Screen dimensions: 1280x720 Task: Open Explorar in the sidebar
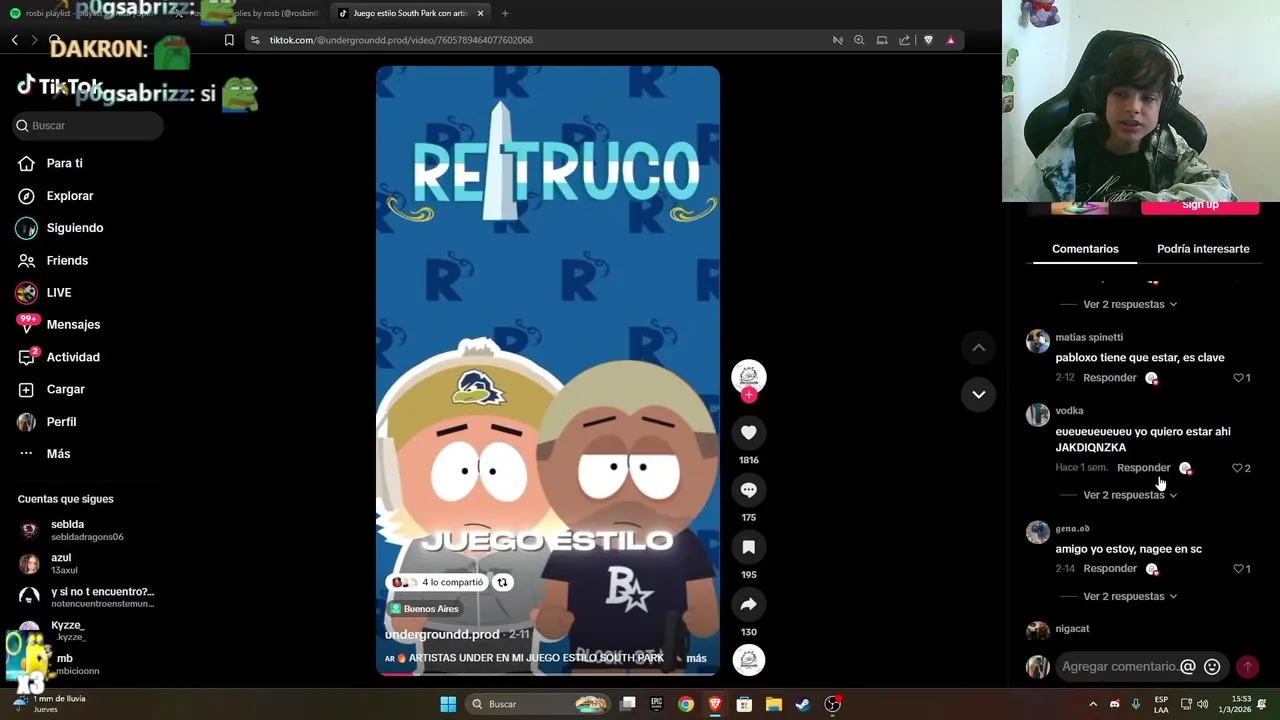pos(70,196)
